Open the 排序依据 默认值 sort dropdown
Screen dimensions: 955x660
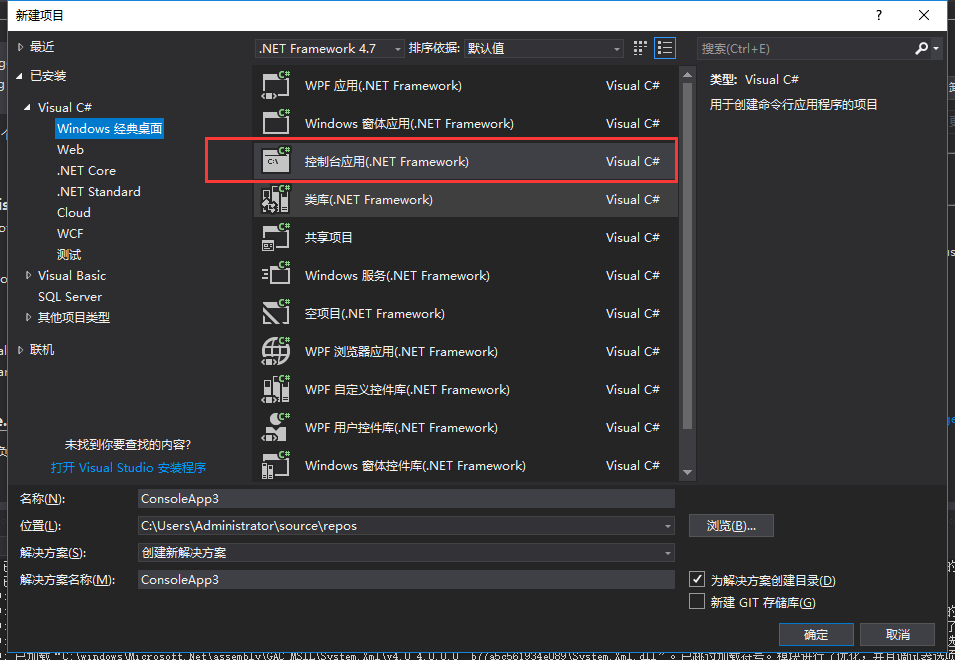coord(543,48)
